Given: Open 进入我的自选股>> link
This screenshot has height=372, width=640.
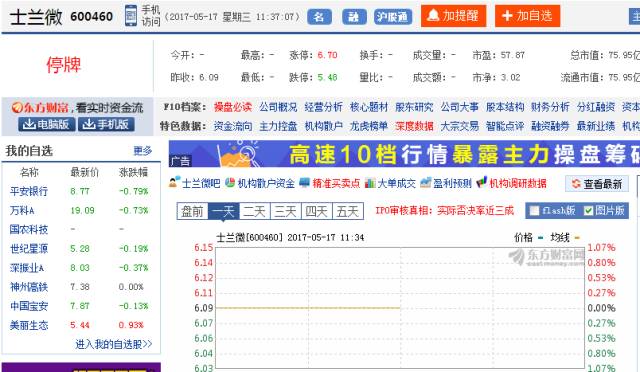Looking at the screenshot, I should 114,344.
